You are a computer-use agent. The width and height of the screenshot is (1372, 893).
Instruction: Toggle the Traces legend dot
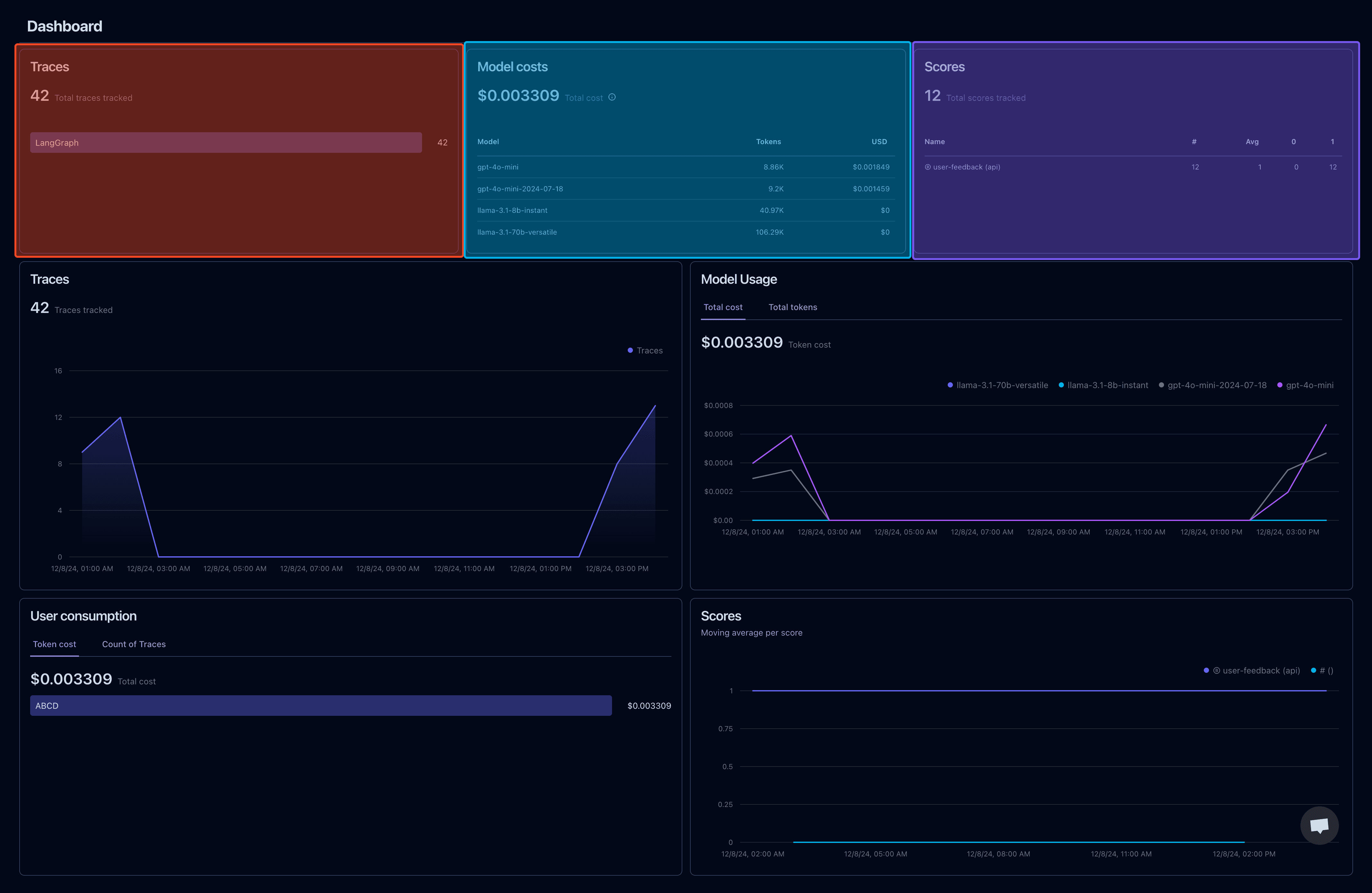pos(630,351)
